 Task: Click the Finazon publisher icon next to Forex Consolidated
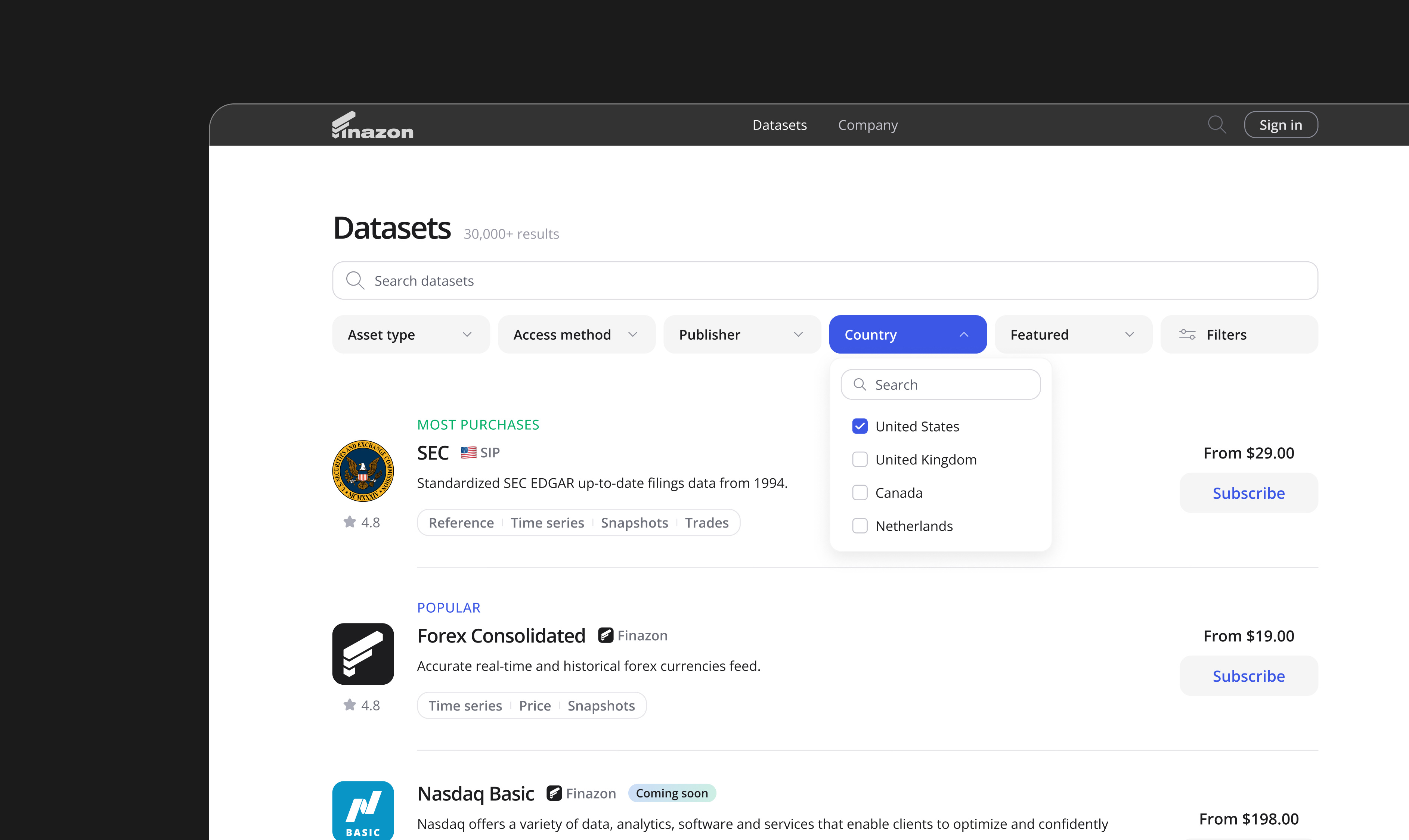[x=606, y=635]
